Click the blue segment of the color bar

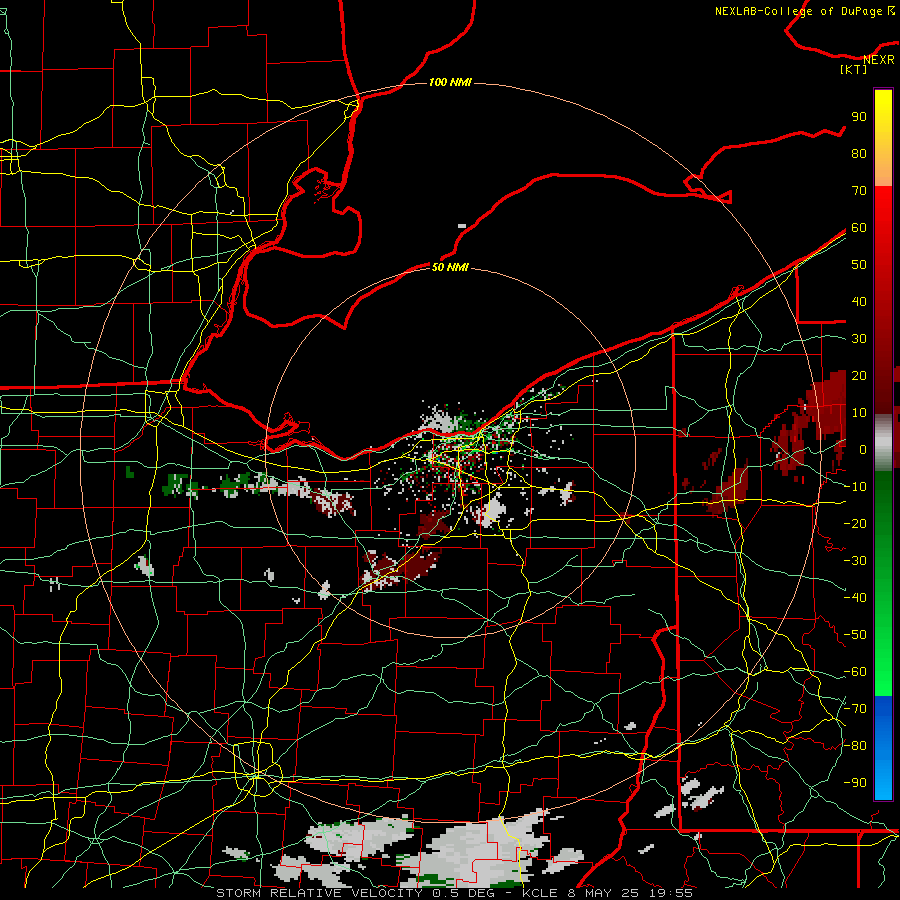click(x=883, y=748)
